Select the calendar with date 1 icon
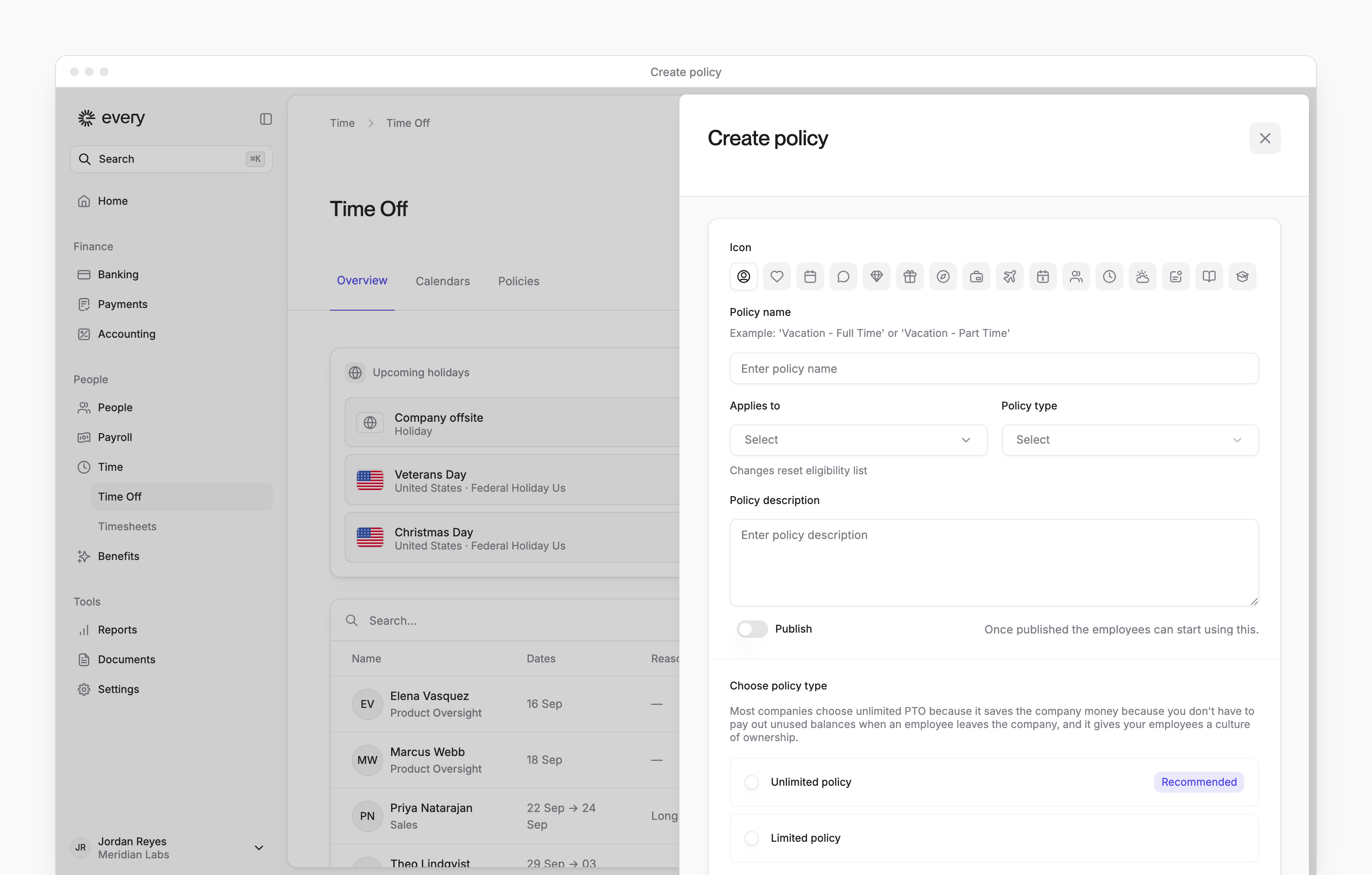 click(x=1043, y=277)
